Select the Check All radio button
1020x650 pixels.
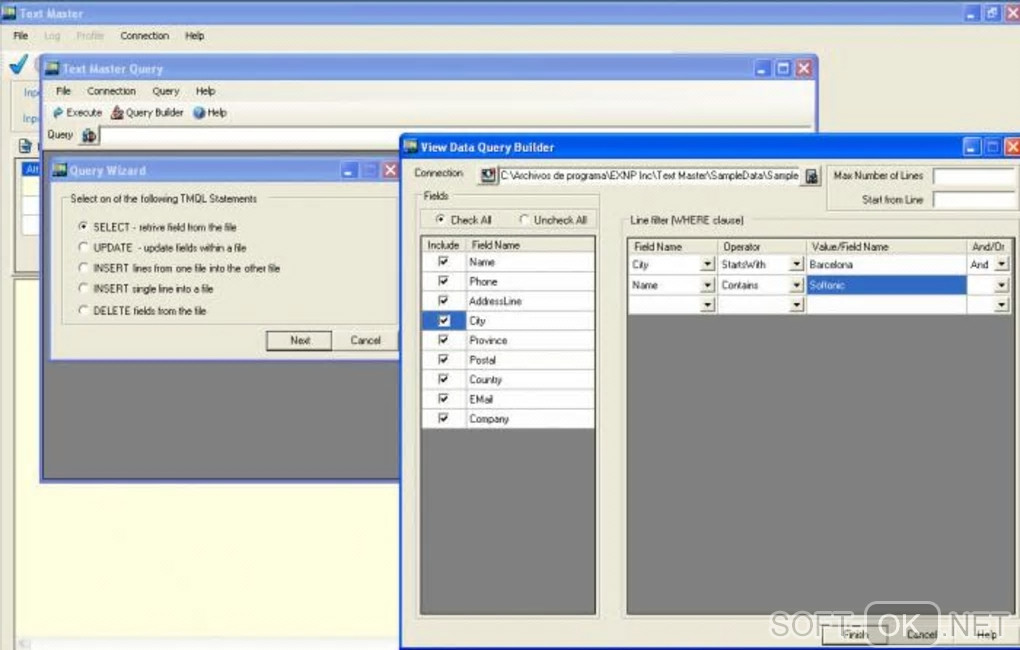click(440, 220)
